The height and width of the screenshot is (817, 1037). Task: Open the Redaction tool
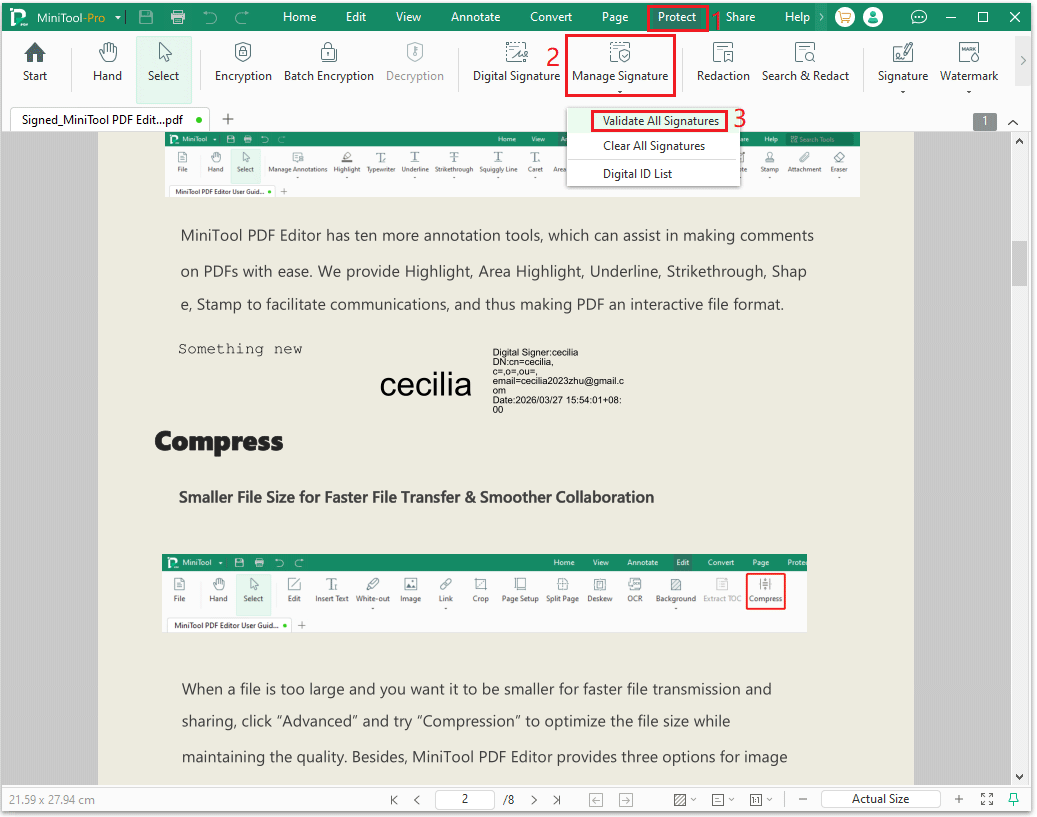point(722,65)
